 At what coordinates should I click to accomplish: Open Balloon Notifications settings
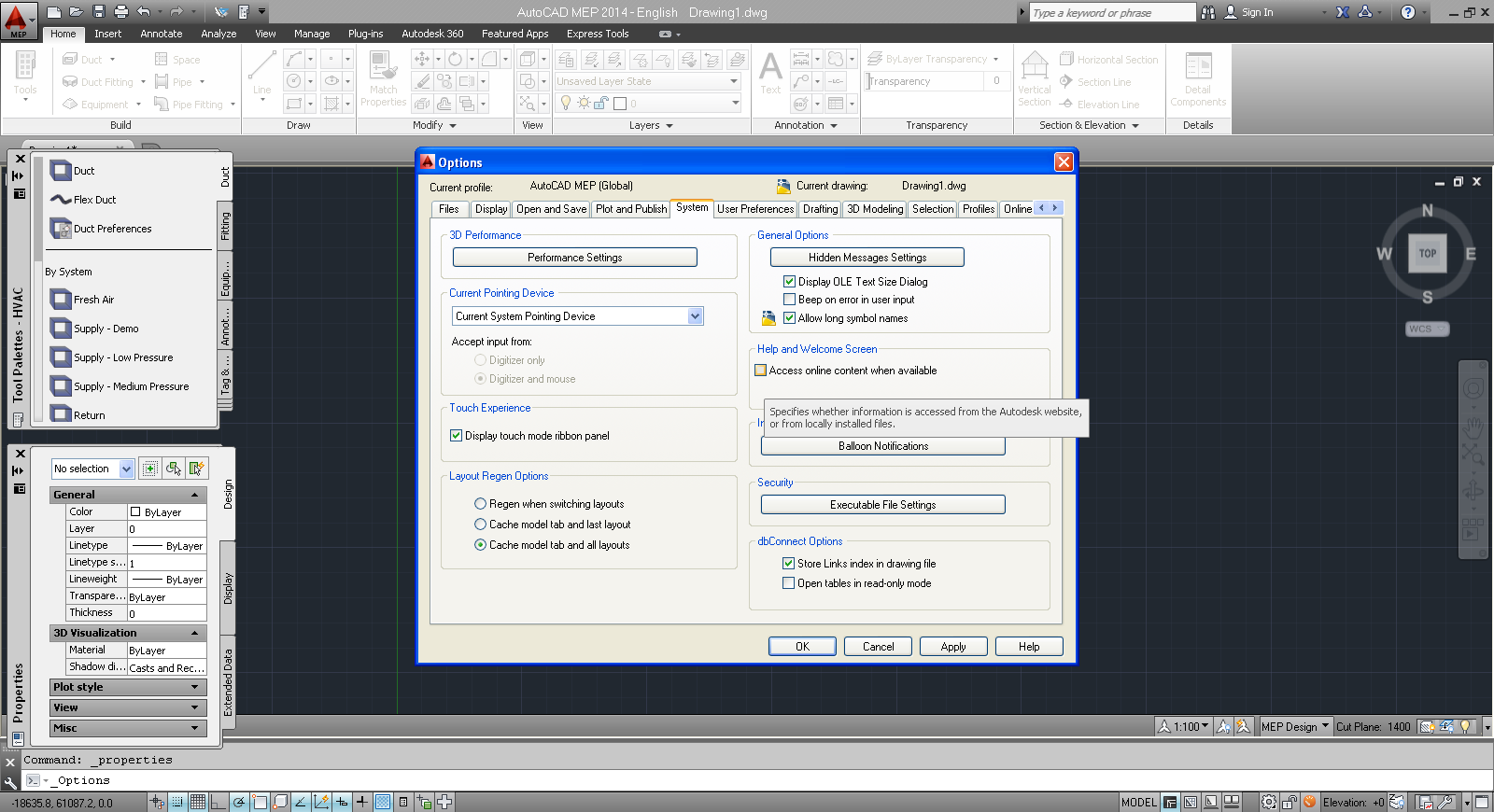tap(883, 446)
